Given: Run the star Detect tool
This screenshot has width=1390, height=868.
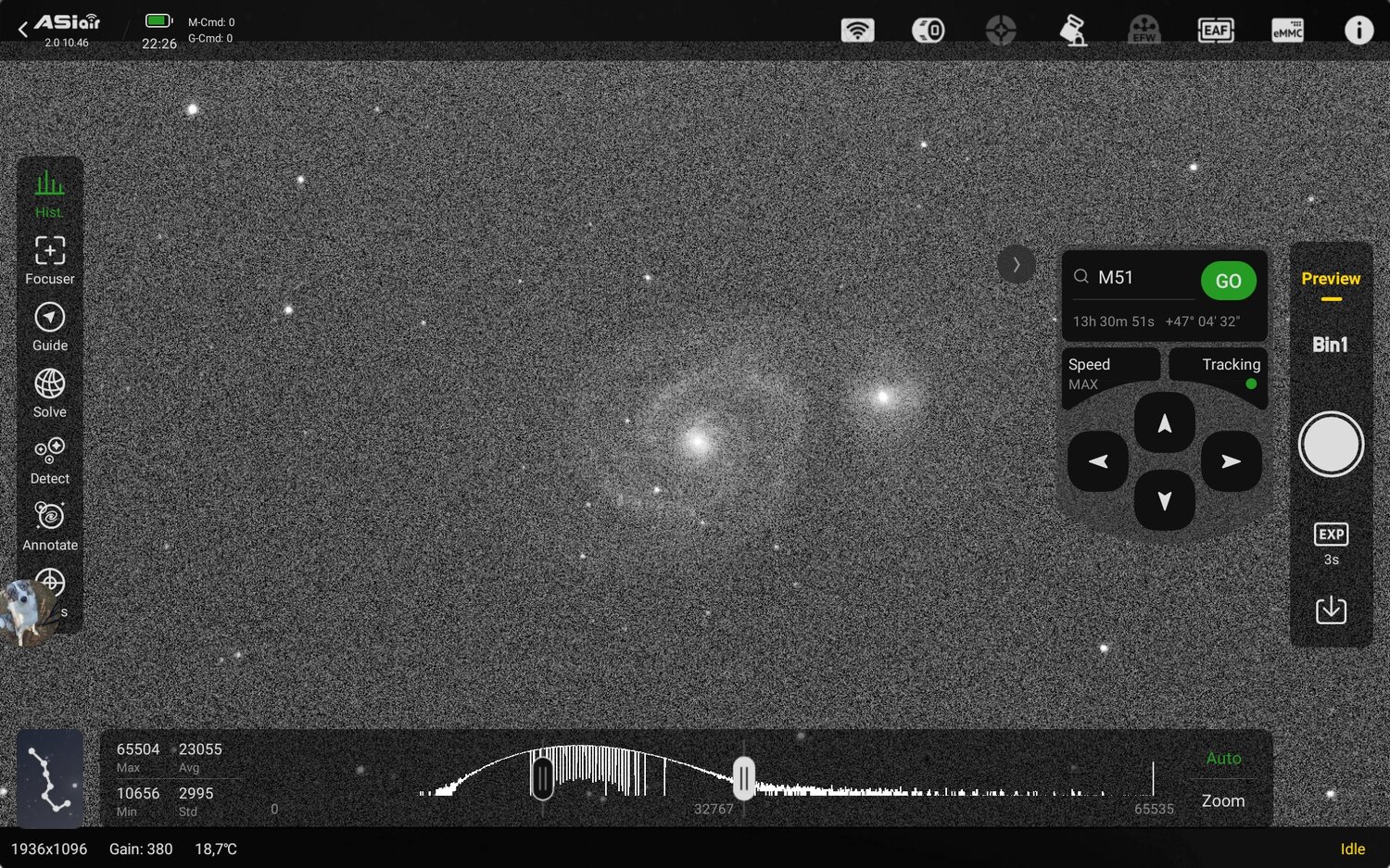Looking at the screenshot, I should [50, 460].
